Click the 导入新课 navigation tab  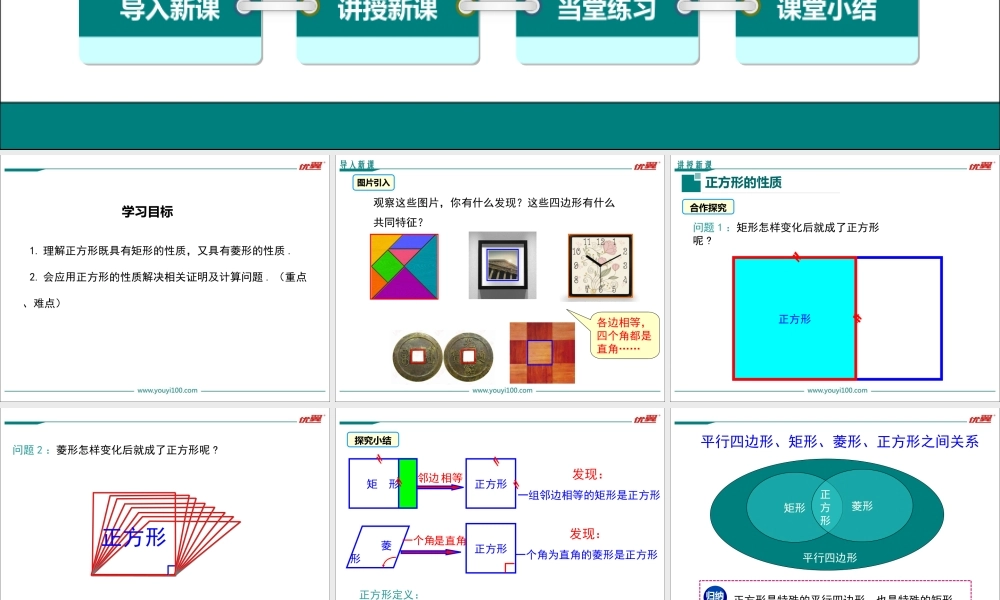[x=170, y=12]
